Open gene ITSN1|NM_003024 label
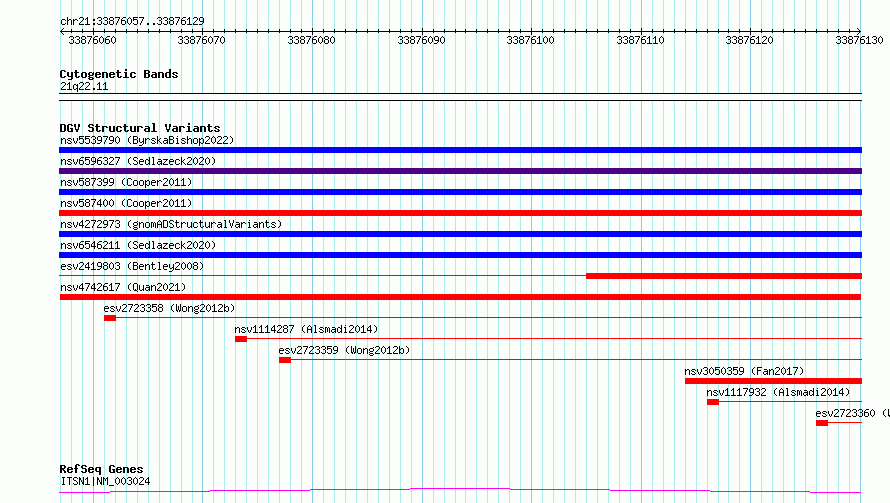 point(105,481)
